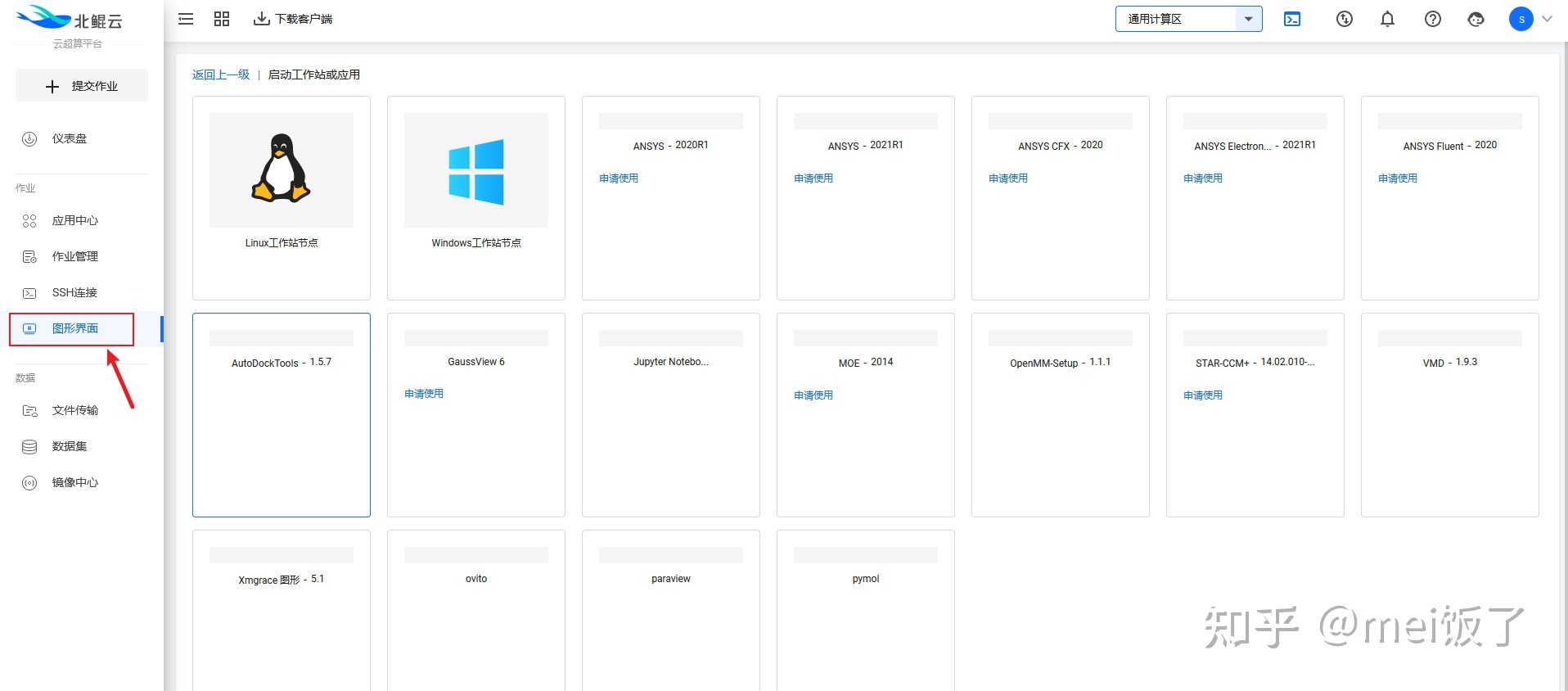Open the billing clock icon in header
The width and height of the screenshot is (1568, 691).
tap(1345, 19)
